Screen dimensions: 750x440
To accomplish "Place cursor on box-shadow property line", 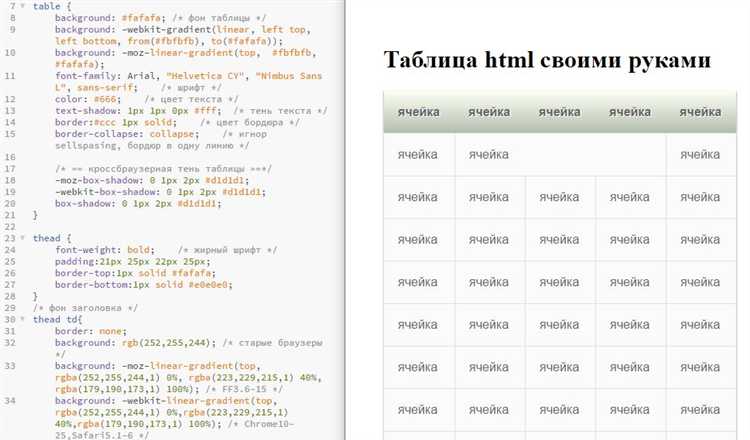I will pos(81,203).
